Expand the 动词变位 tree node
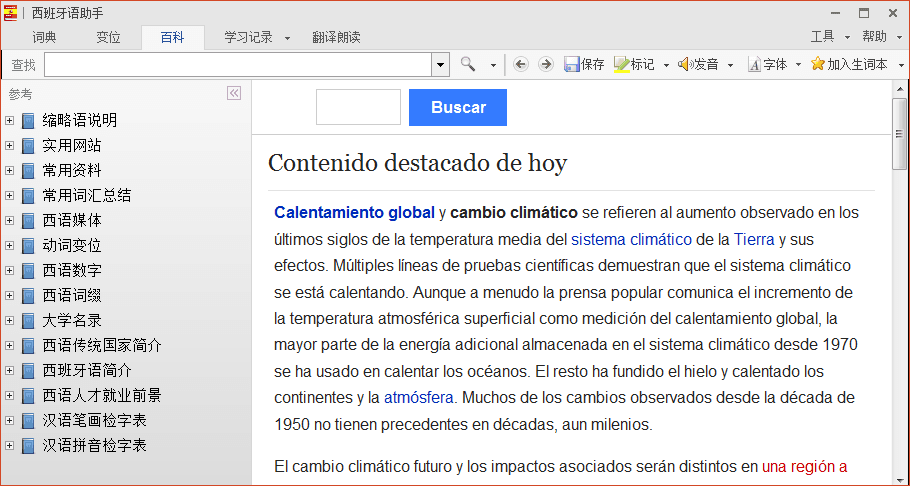Screen dimensions: 910x486 tap(10, 245)
